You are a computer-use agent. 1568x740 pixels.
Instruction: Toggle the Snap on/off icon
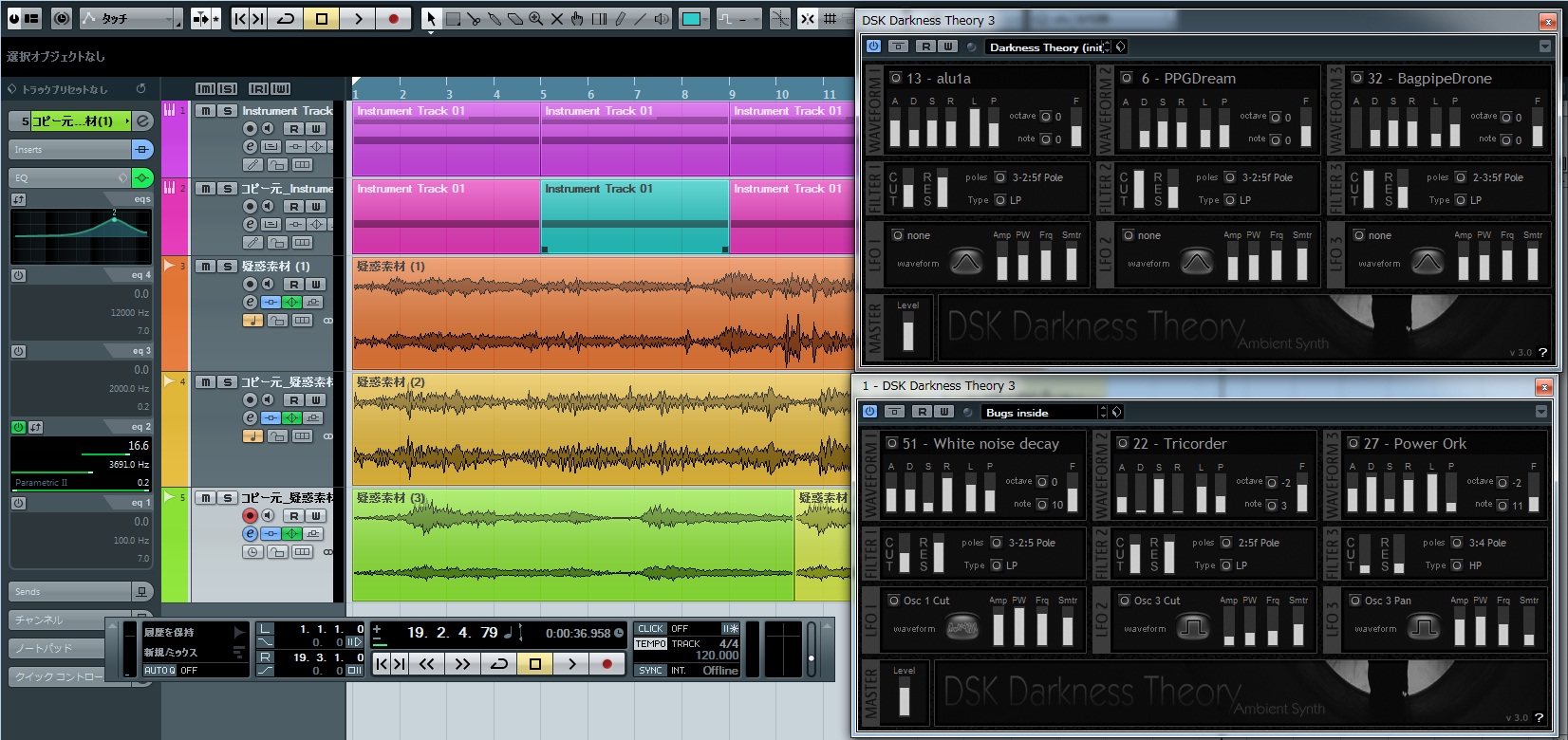[808, 18]
